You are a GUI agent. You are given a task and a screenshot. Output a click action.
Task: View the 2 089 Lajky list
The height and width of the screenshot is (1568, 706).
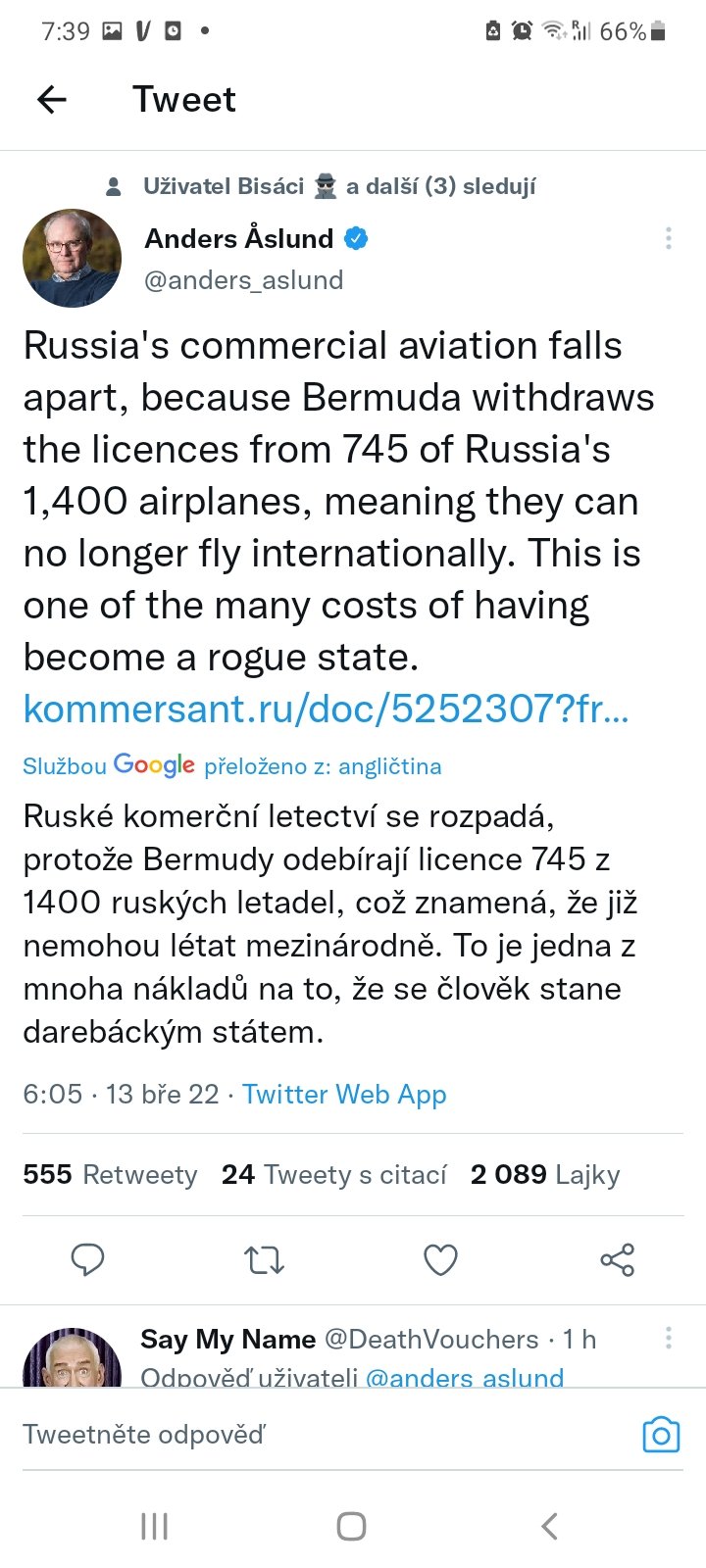pyautogui.click(x=545, y=1174)
